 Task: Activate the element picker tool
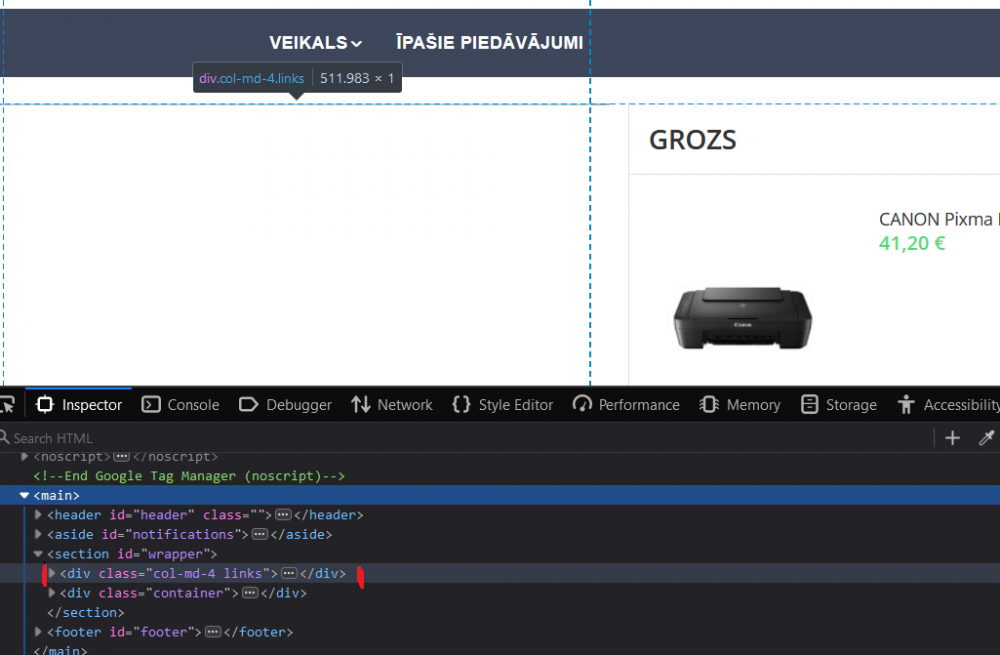click(8, 404)
